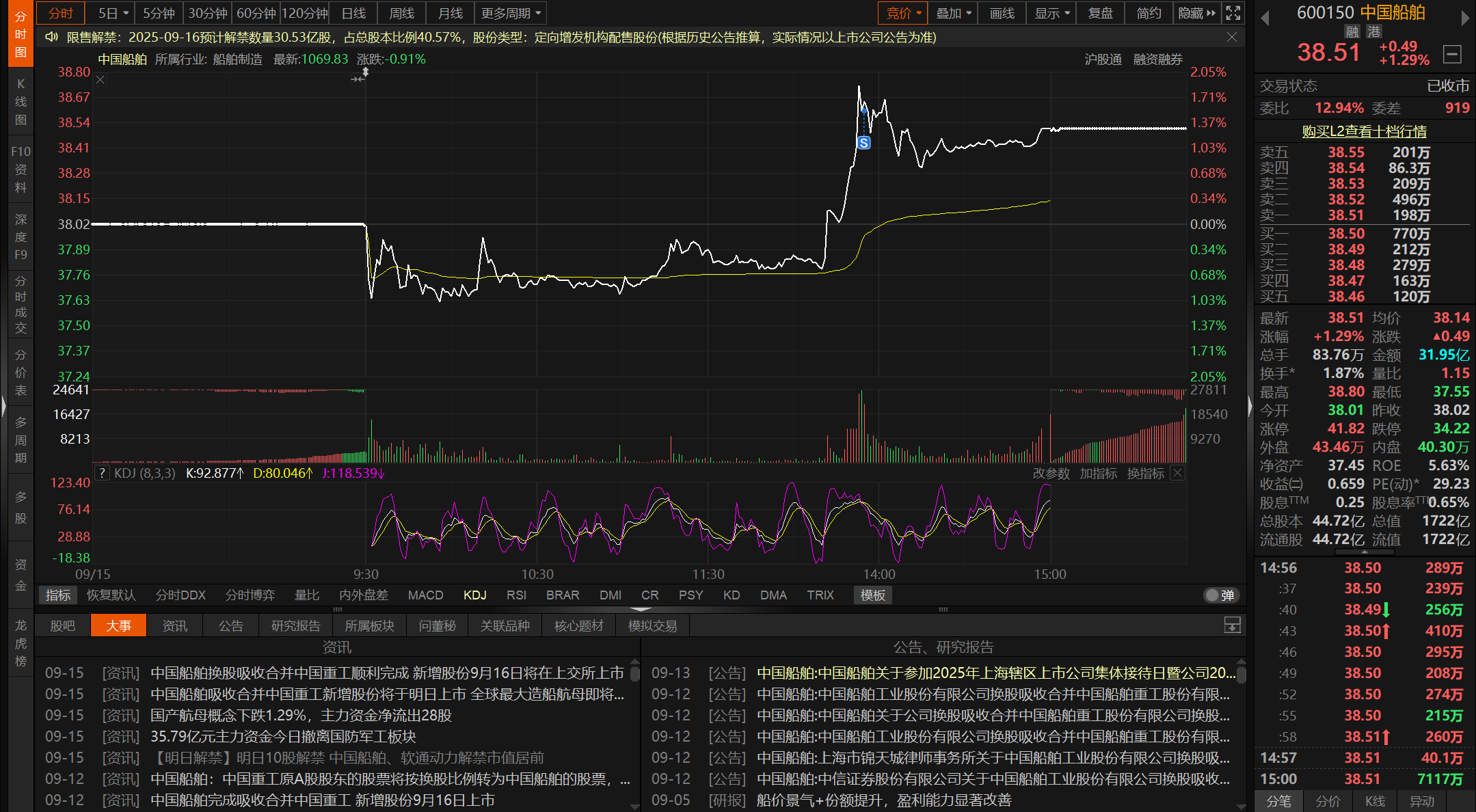Switch to 分价 bottom tab

point(1328,801)
